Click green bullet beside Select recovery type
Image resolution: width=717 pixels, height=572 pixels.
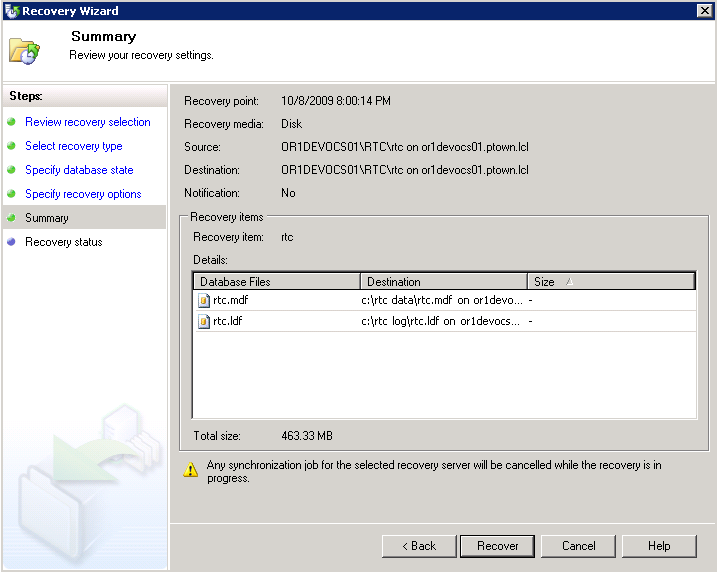(x=11, y=145)
